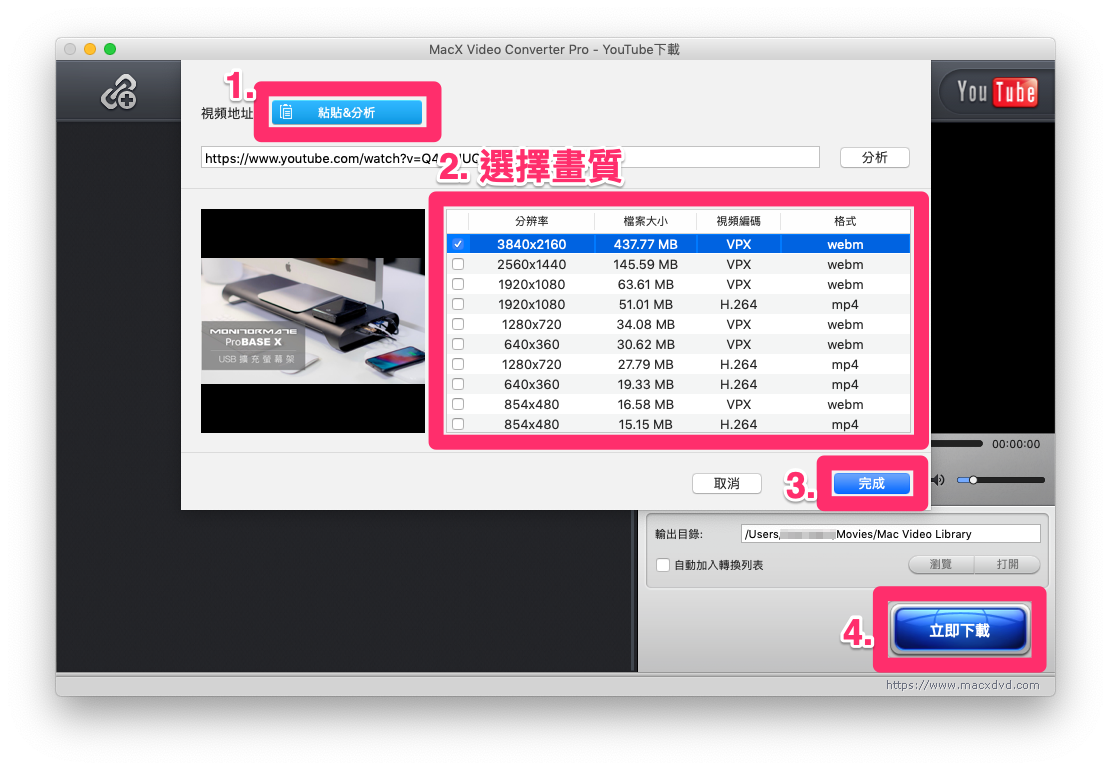This screenshot has width=1111, height=770.
Task: Click the 分辨率 resolution column header
Action: (x=531, y=221)
